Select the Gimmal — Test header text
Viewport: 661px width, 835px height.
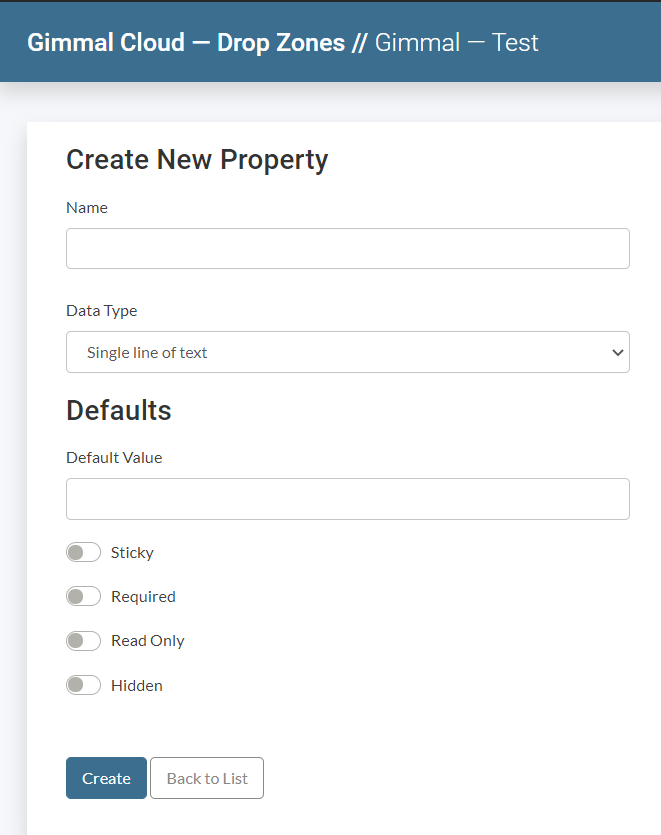pos(457,43)
